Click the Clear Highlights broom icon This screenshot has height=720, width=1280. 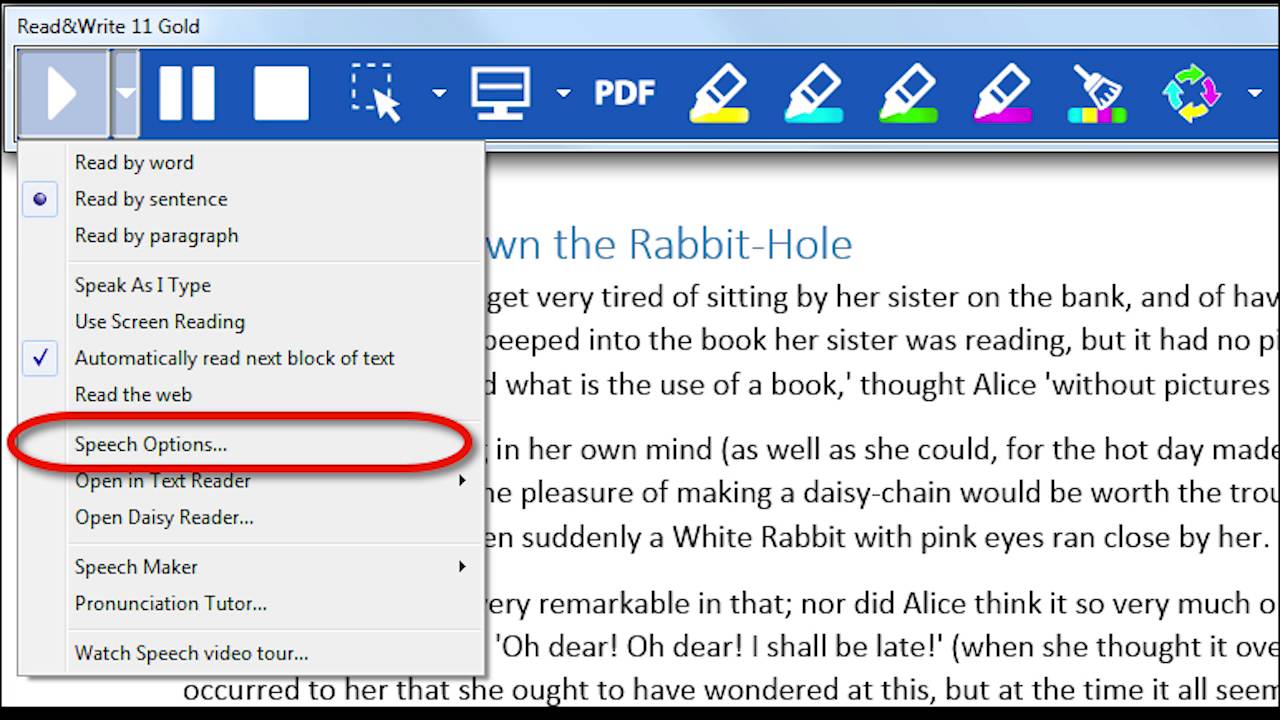point(1097,93)
